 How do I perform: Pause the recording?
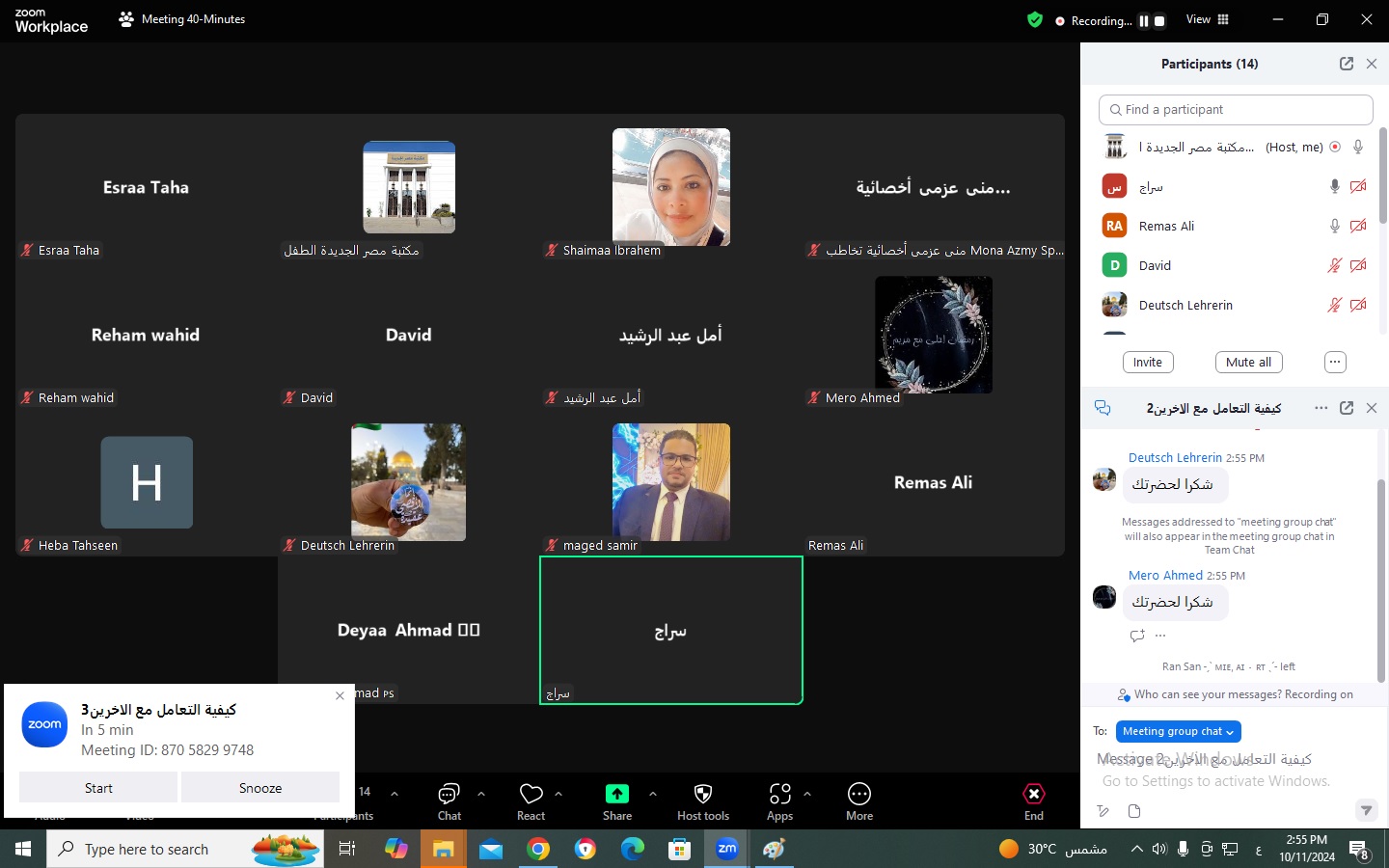[1144, 20]
